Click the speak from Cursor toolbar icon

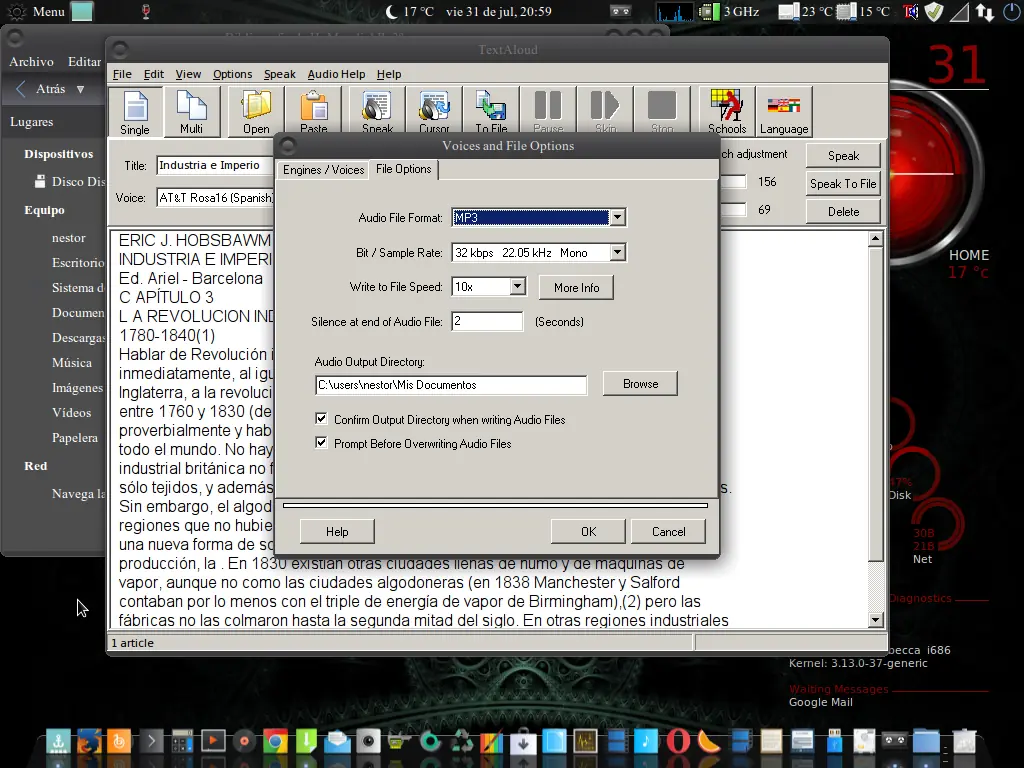(434, 111)
